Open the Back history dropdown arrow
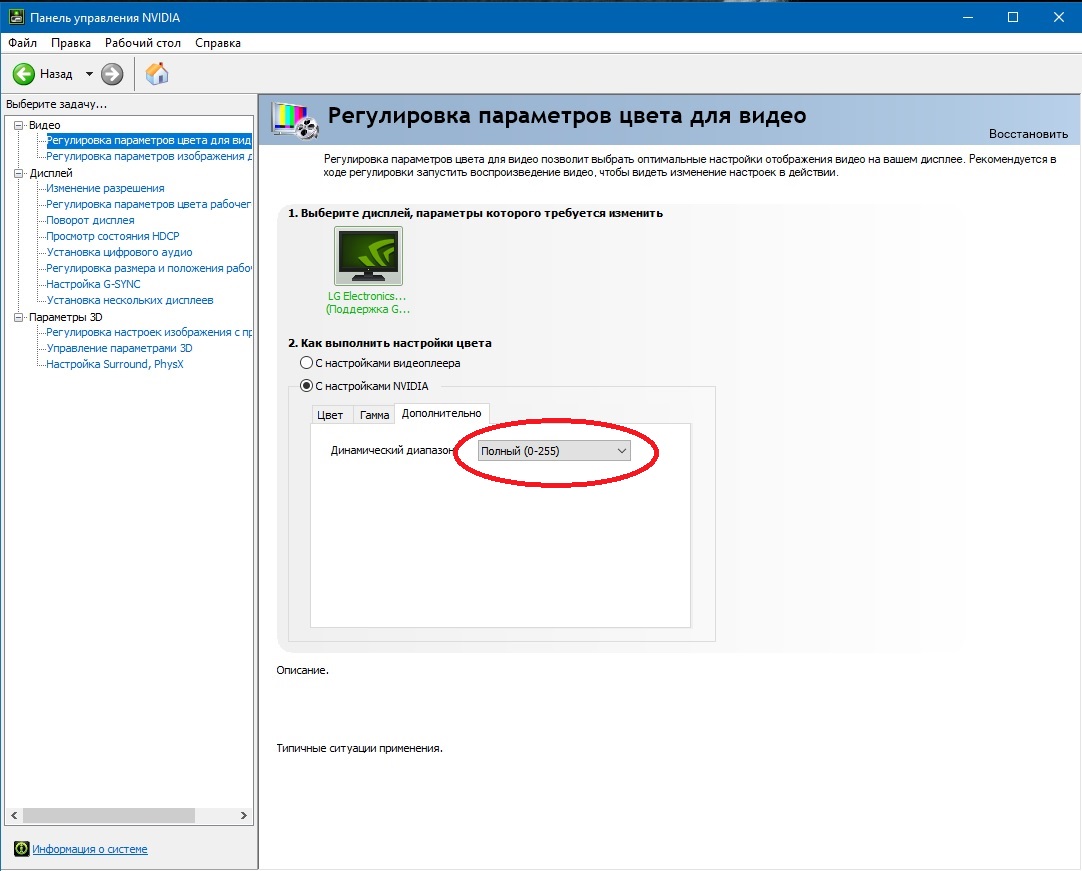1082x871 pixels. [x=89, y=74]
